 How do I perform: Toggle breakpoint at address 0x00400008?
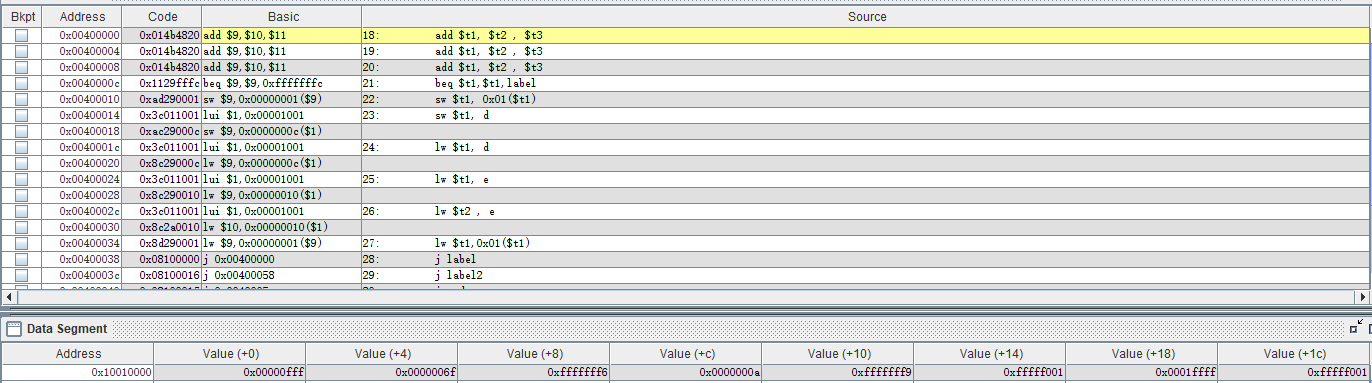[20, 67]
